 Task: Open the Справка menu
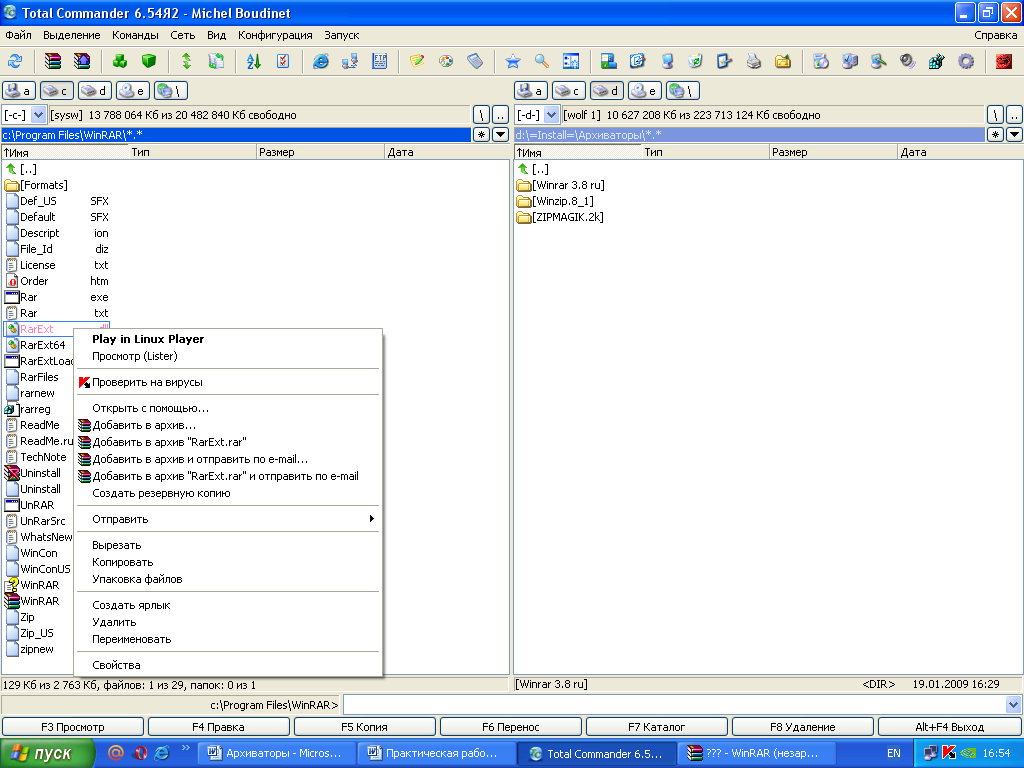(995, 35)
